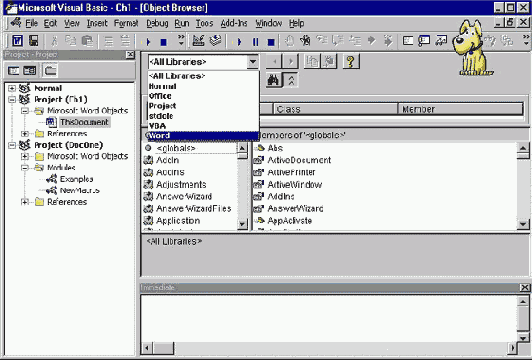Click the View Microsoft Word icon
The image size is (532, 360).
tap(17, 41)
